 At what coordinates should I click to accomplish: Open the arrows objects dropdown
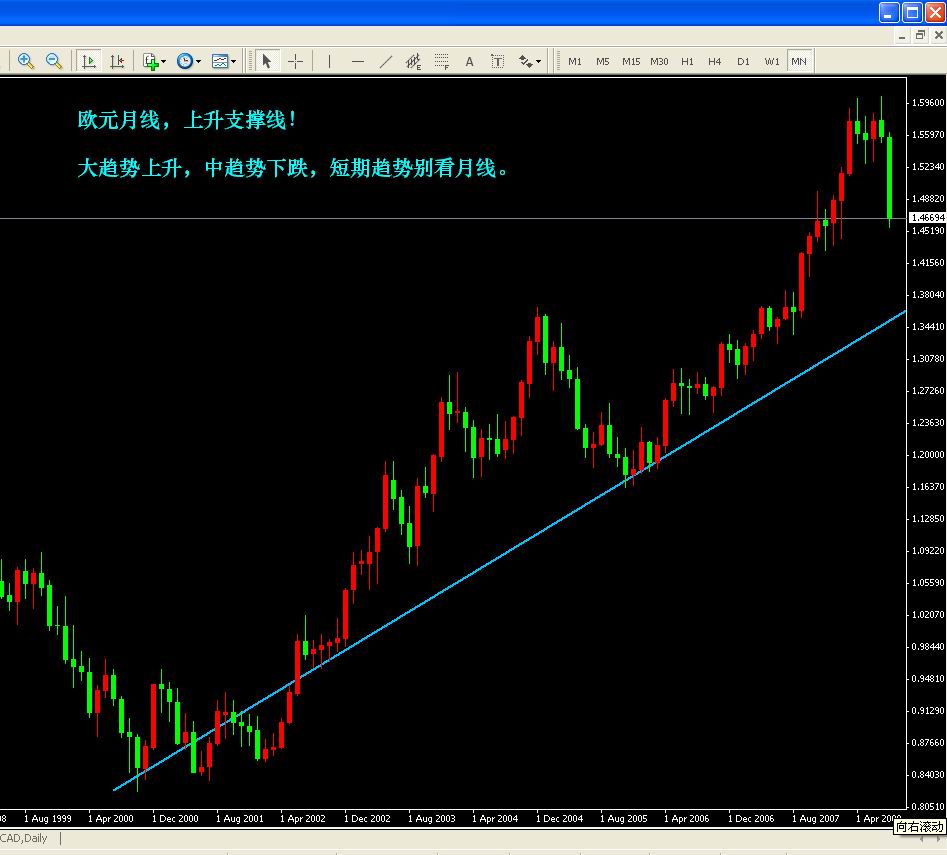point(530,61)
